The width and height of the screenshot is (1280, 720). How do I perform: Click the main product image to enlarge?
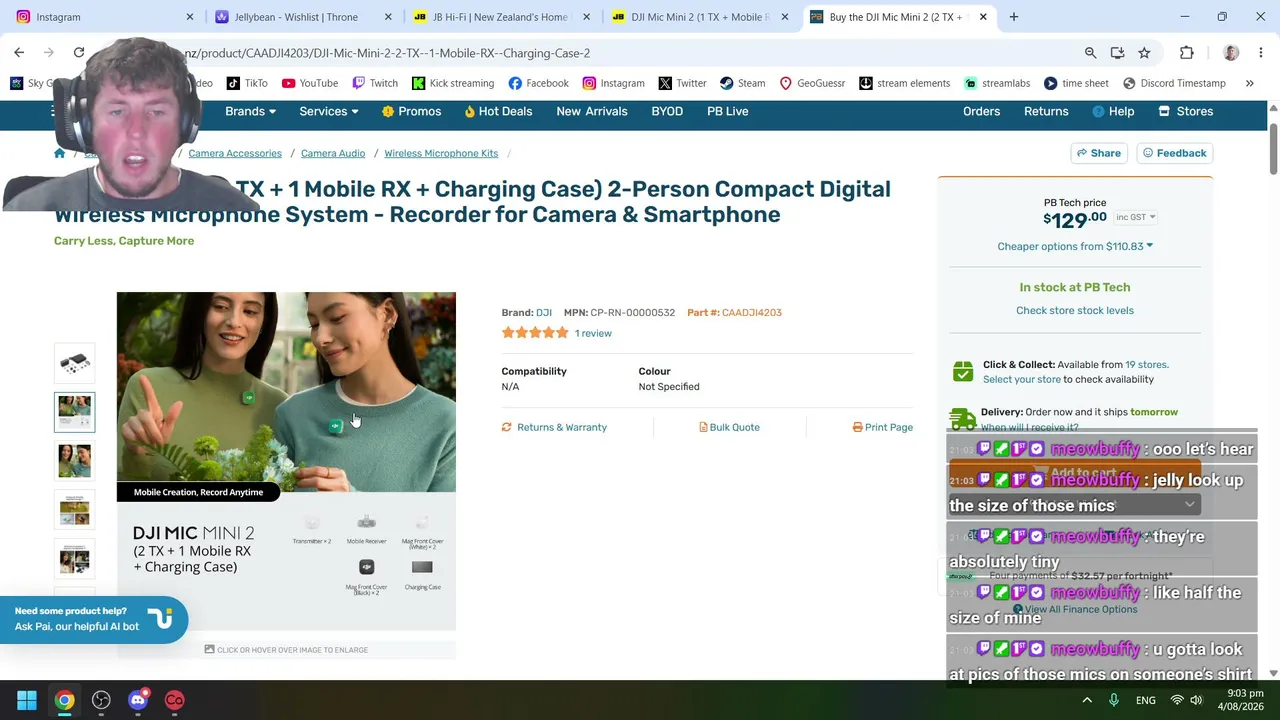(x=286, y=461)
